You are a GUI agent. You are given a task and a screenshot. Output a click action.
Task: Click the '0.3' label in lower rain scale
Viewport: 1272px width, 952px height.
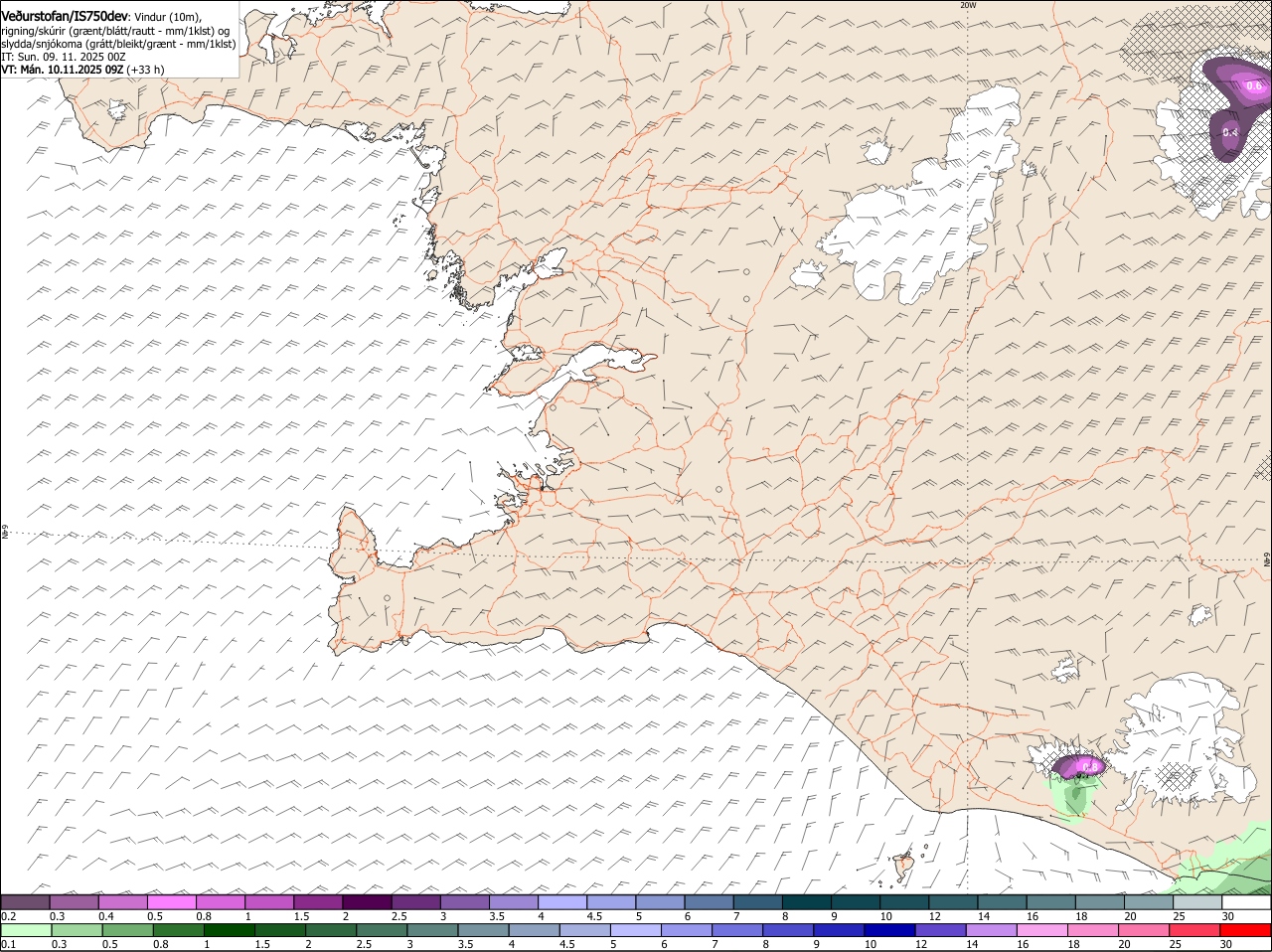coord(58,944)
